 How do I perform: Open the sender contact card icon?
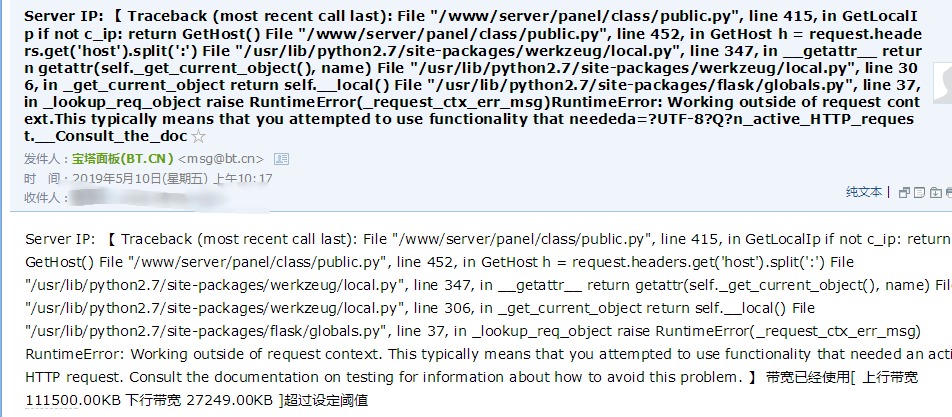tap(281, 159)
